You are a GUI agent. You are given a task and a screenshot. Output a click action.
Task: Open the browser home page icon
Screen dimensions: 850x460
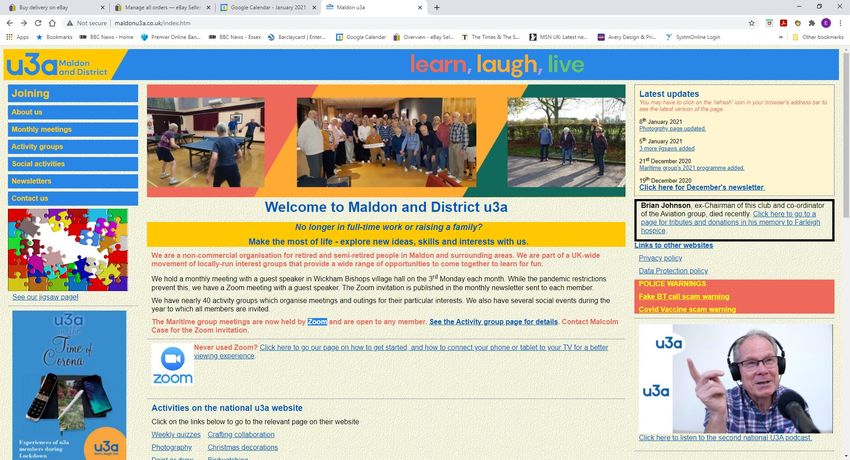click(52, 23)
